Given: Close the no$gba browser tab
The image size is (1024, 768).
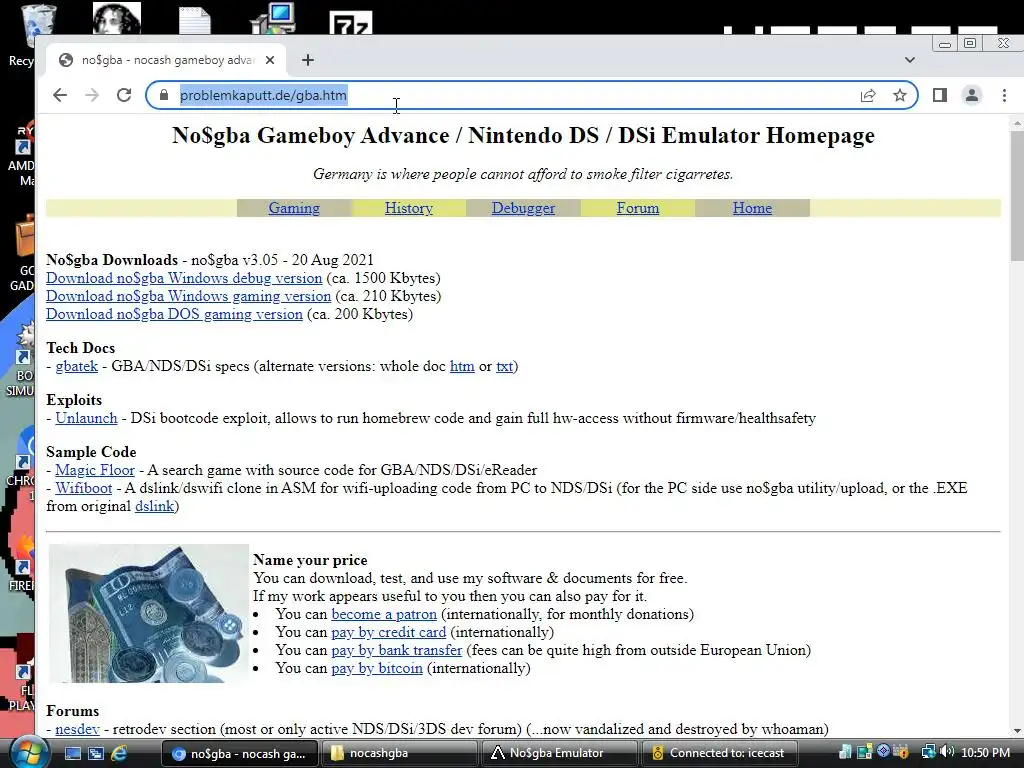Looking at the screenshot, I should tap(270, 60).
